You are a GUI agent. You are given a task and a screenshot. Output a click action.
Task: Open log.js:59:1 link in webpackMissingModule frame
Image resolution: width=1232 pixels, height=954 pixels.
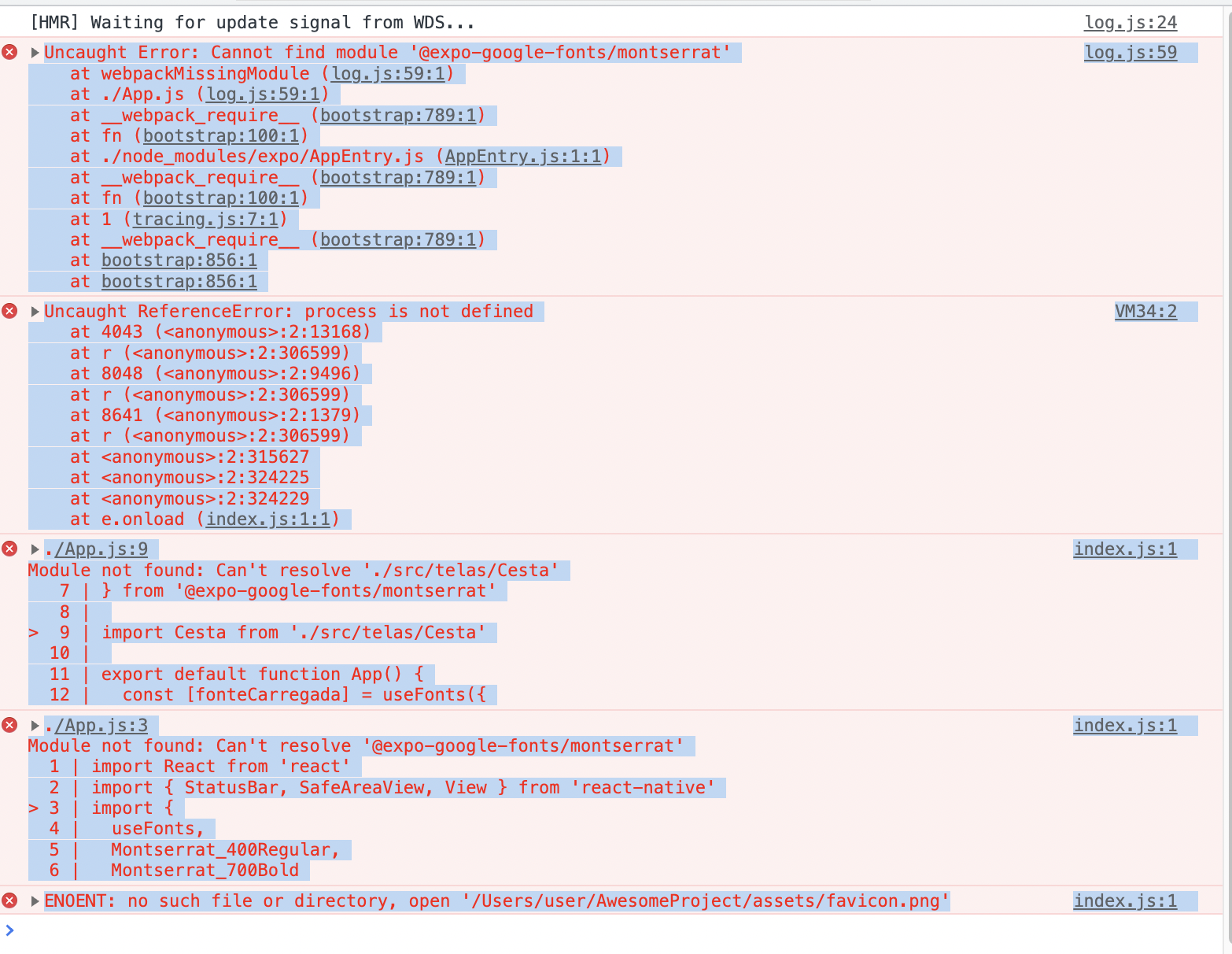389,74
